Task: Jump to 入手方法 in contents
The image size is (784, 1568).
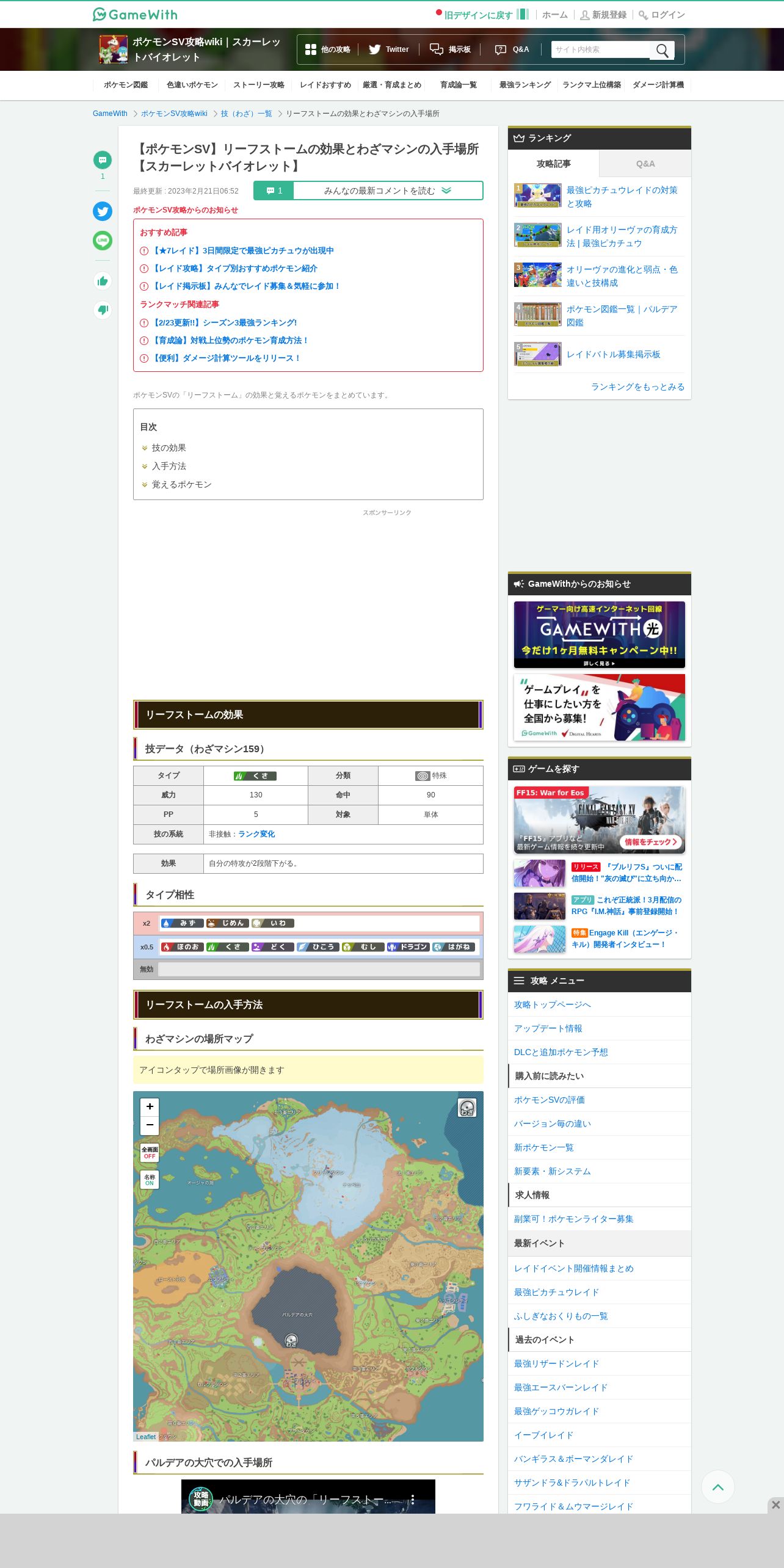Action: pos(169,466)
